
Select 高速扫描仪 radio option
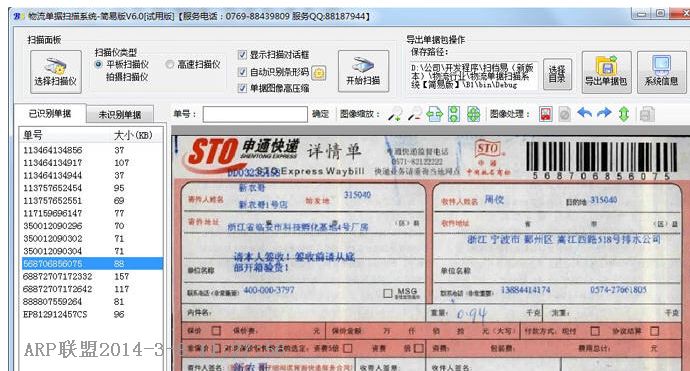169,65
